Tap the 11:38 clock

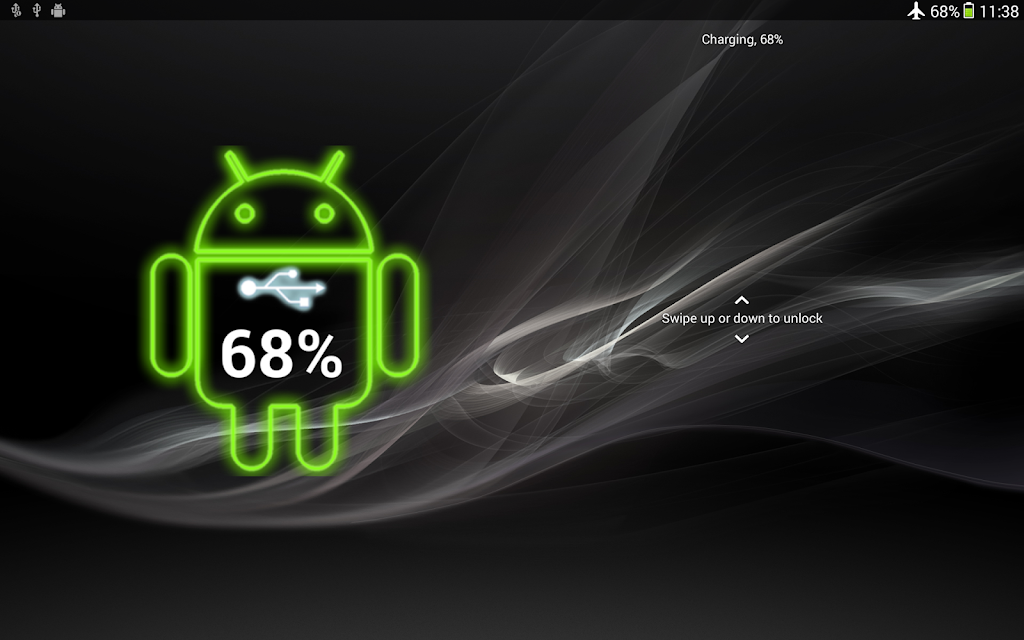click(x=999, y=11)
